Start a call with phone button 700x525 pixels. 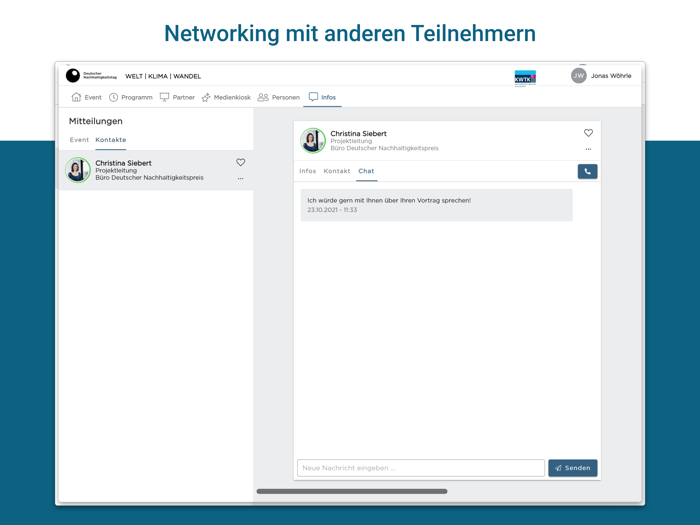point(588,171)
